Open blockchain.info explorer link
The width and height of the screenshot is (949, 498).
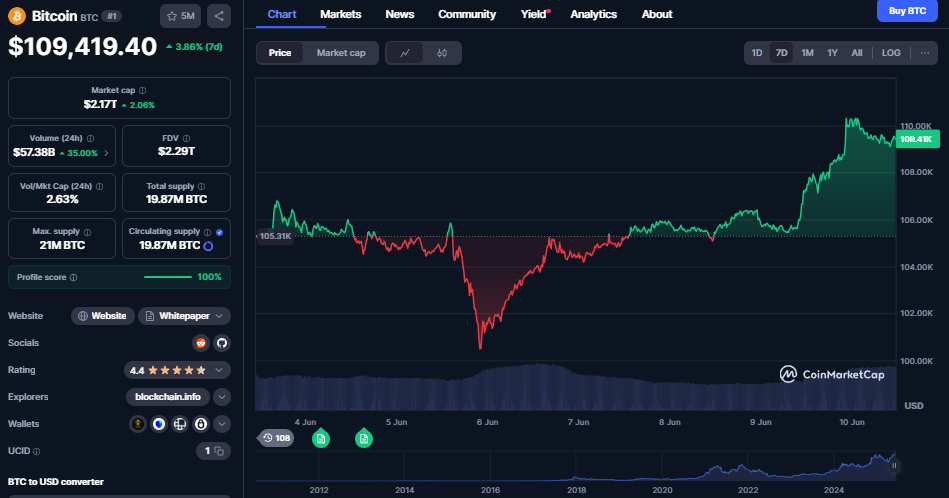click(168, 397)
